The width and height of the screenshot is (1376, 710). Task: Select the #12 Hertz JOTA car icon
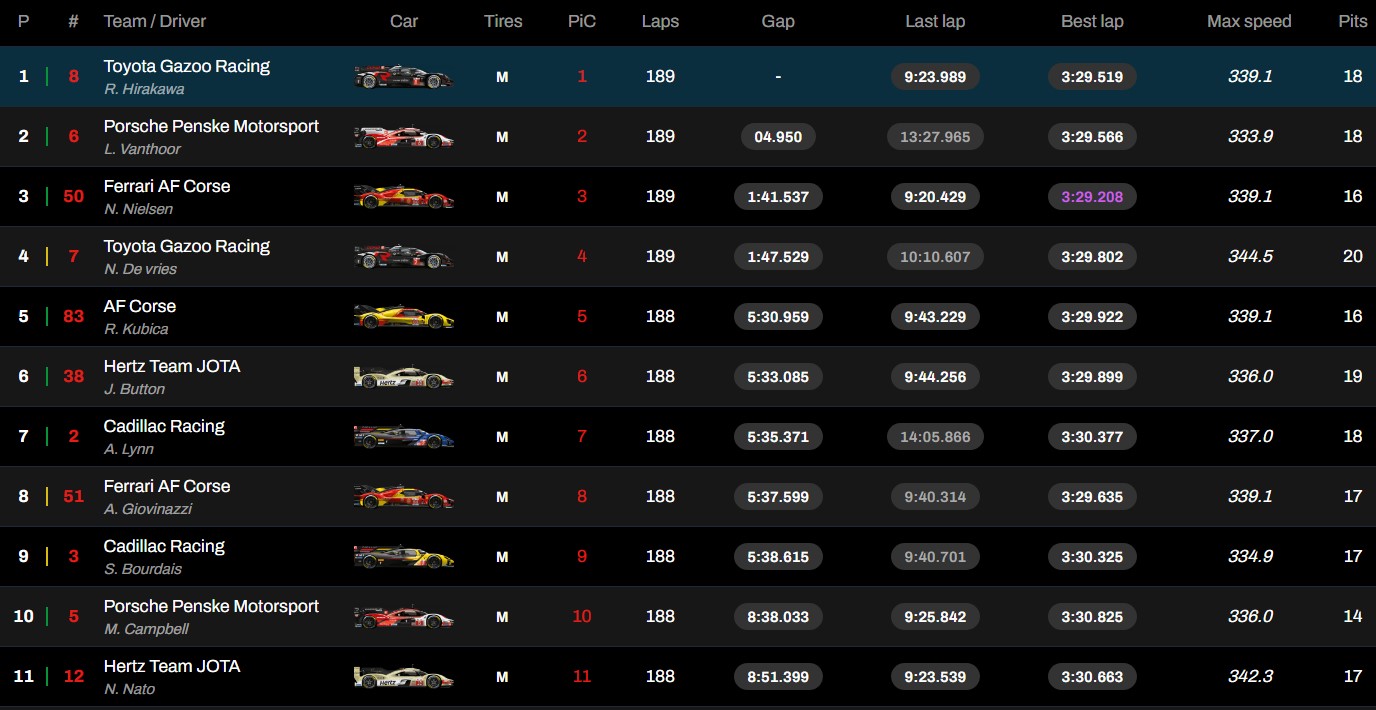point(403,677)
